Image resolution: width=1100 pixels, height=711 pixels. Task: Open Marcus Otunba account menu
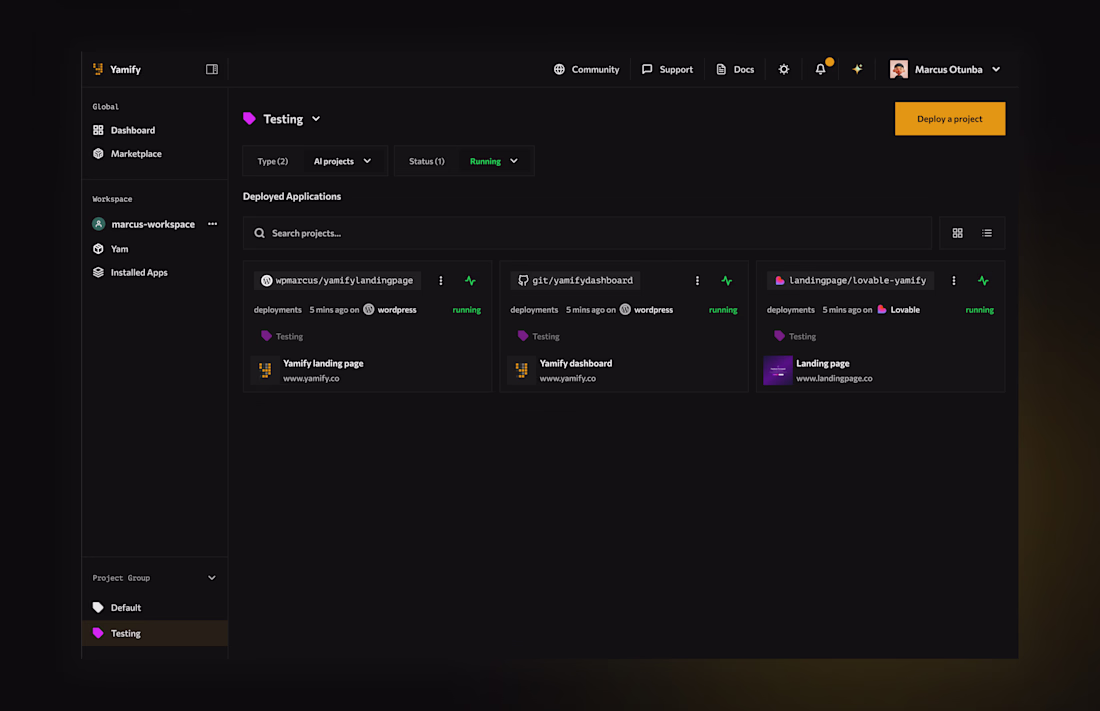[945, 69]
